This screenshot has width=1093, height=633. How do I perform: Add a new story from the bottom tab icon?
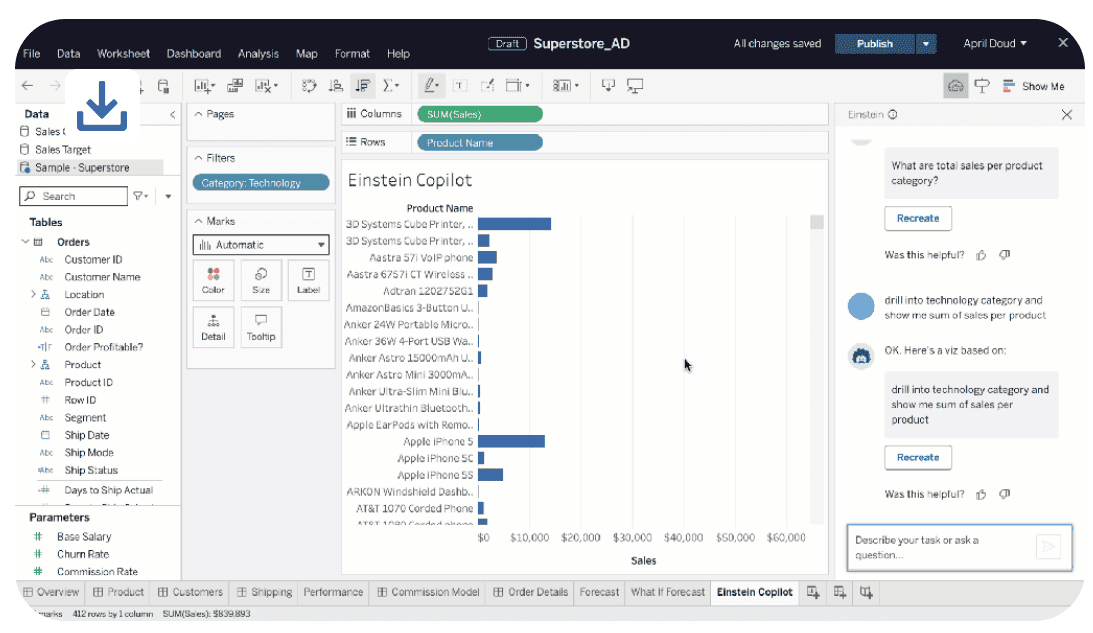866,593
